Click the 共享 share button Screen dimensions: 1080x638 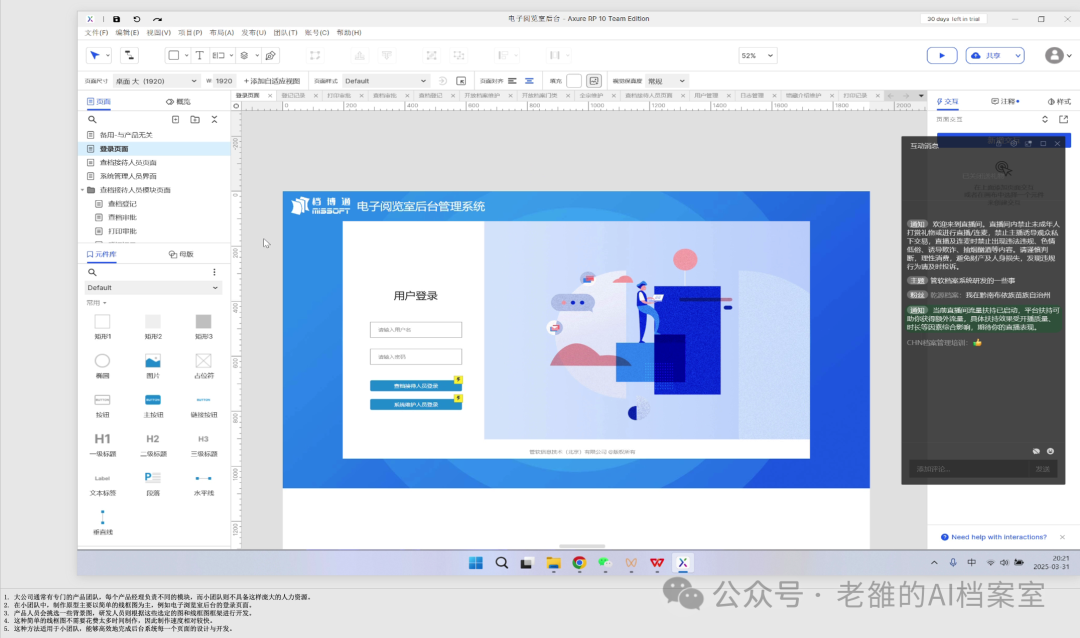(x=995, y=55)
